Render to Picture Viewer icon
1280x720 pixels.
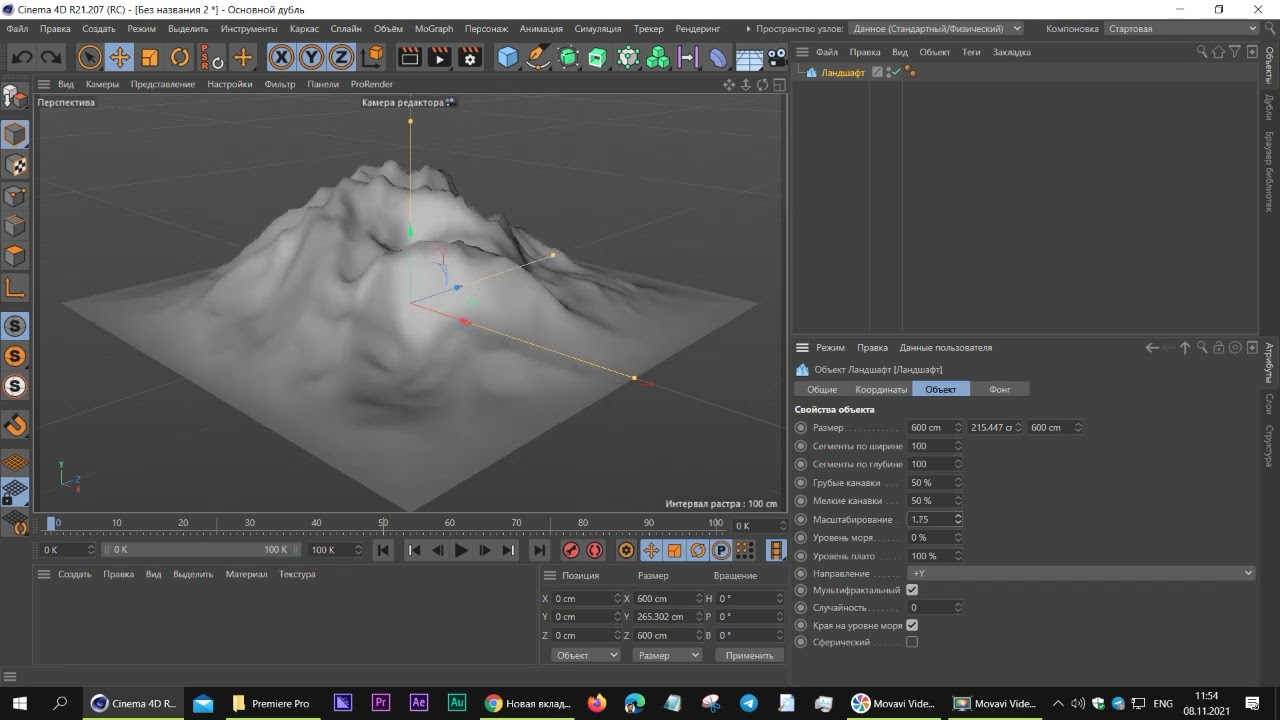coord(440,58)
